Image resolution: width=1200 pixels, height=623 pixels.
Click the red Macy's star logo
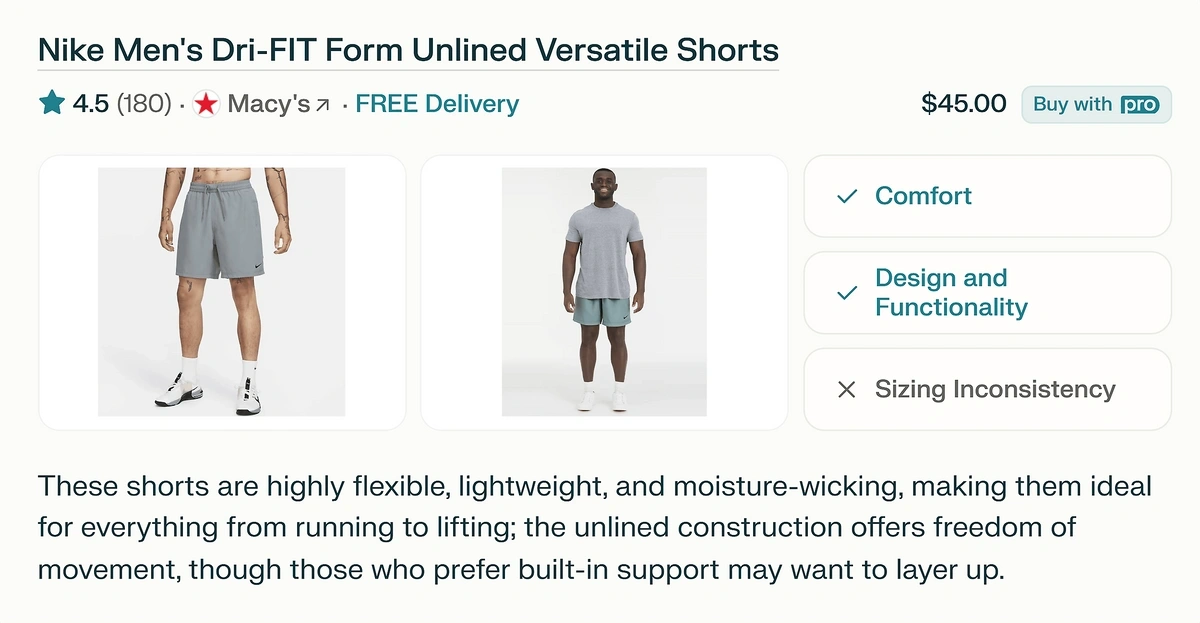coord(206,104)
